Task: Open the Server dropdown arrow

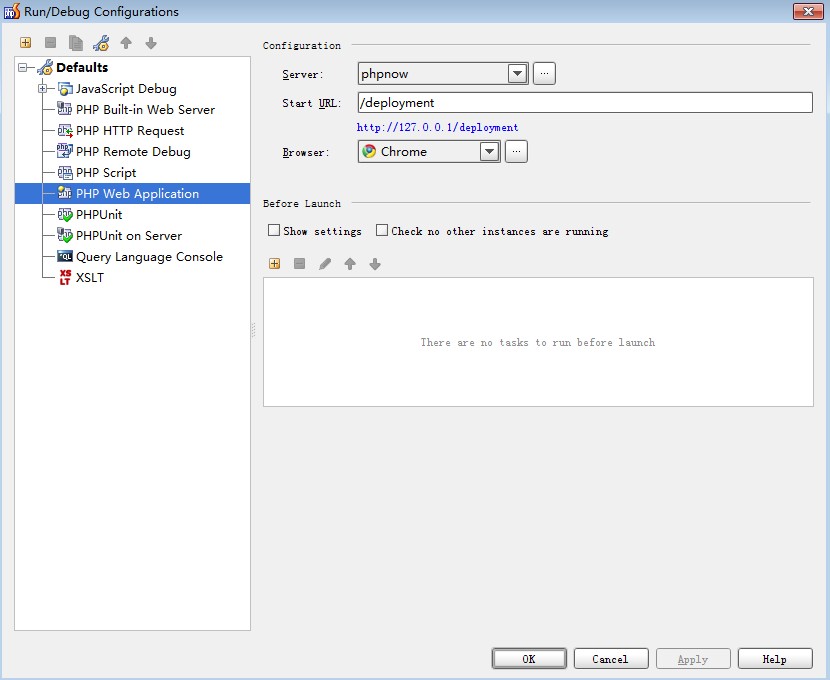Action: [x=518, y=74]
